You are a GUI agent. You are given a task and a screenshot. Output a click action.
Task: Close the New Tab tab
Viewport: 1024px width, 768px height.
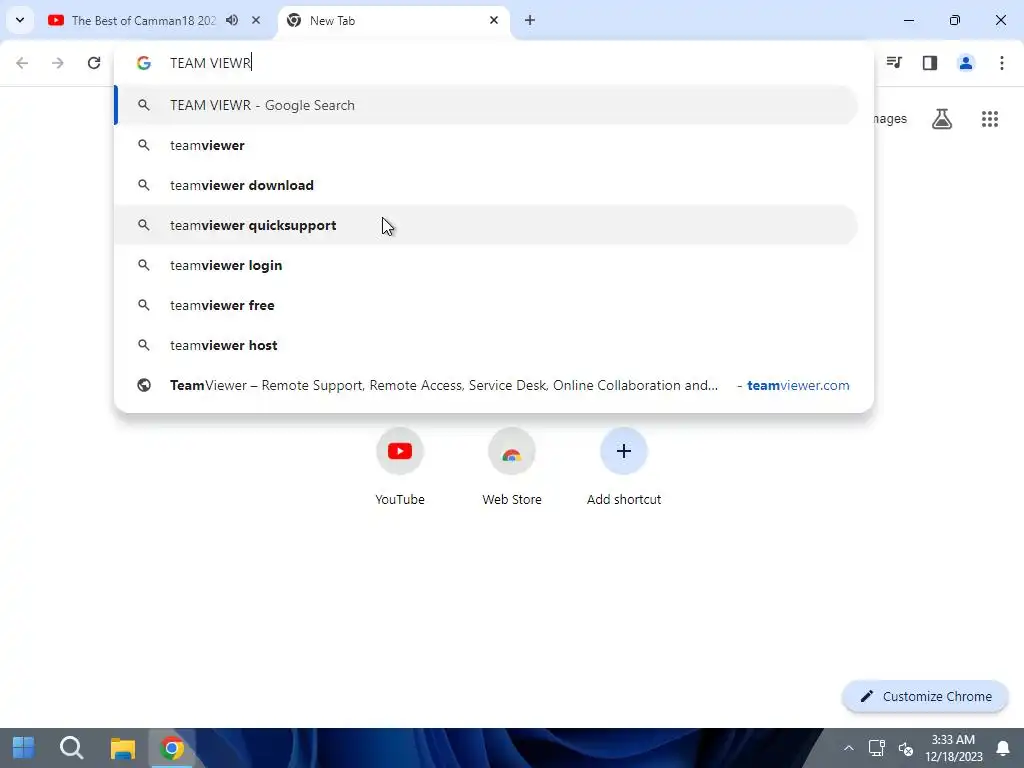(x=494, y=20)
